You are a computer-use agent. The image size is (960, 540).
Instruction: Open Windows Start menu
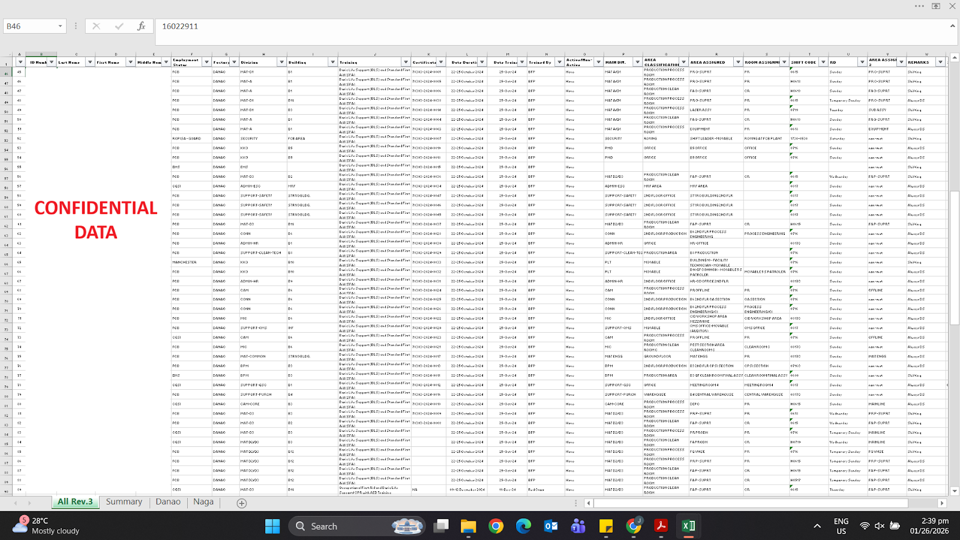[x=272, y=526]
